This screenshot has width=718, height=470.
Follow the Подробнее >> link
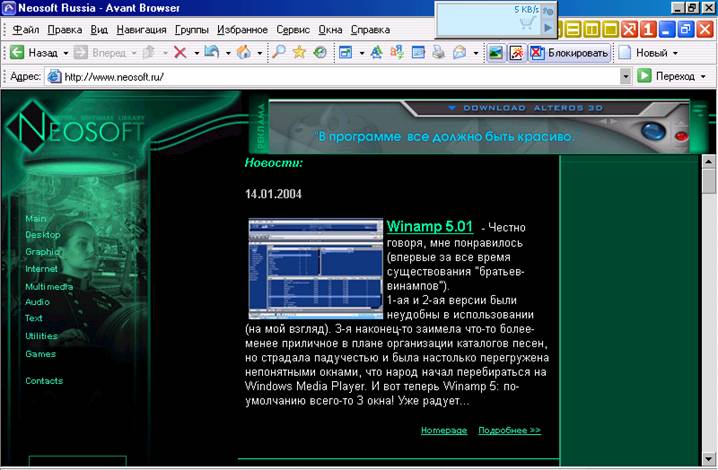point(509,430)
